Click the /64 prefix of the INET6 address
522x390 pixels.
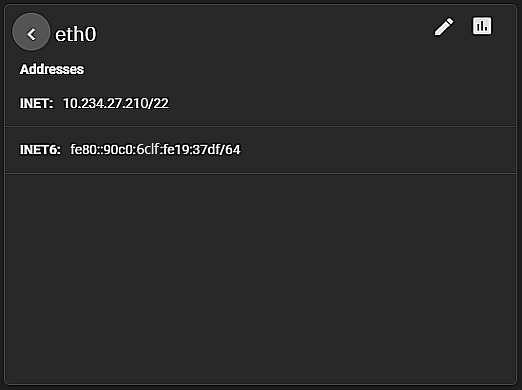(x=229, y=149)
